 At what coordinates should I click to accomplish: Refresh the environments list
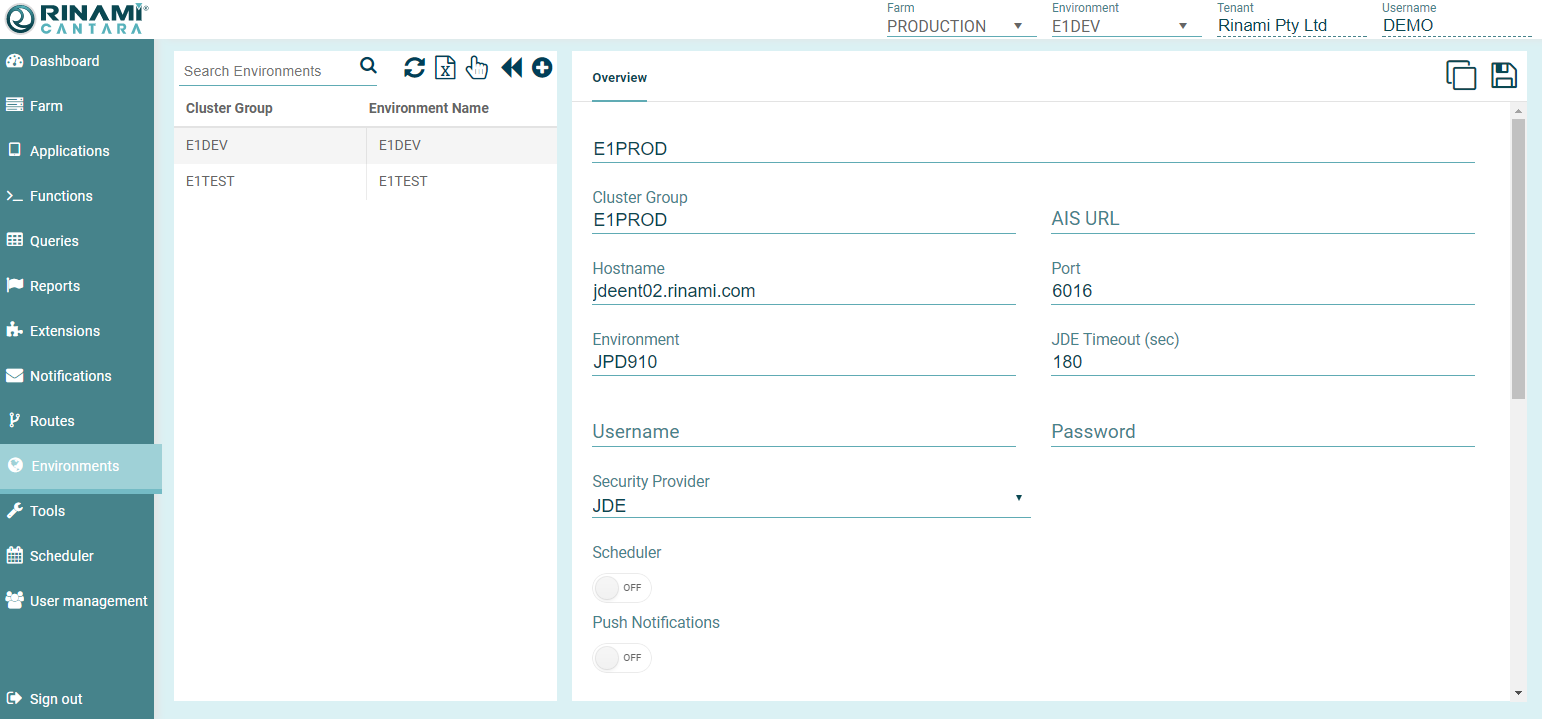(x=414, y=68)
